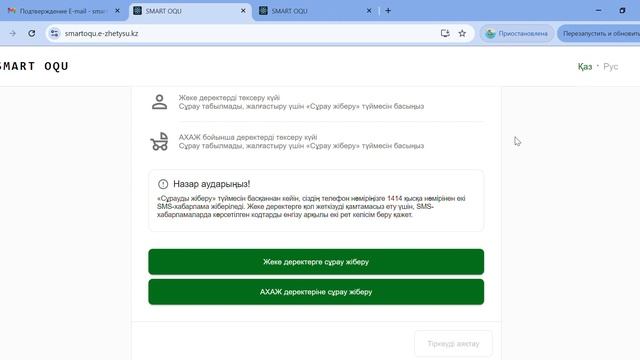Close the Gmail email confirmation tab
Image resolution: width=640 pixels, height=360 pixels.
117,11
